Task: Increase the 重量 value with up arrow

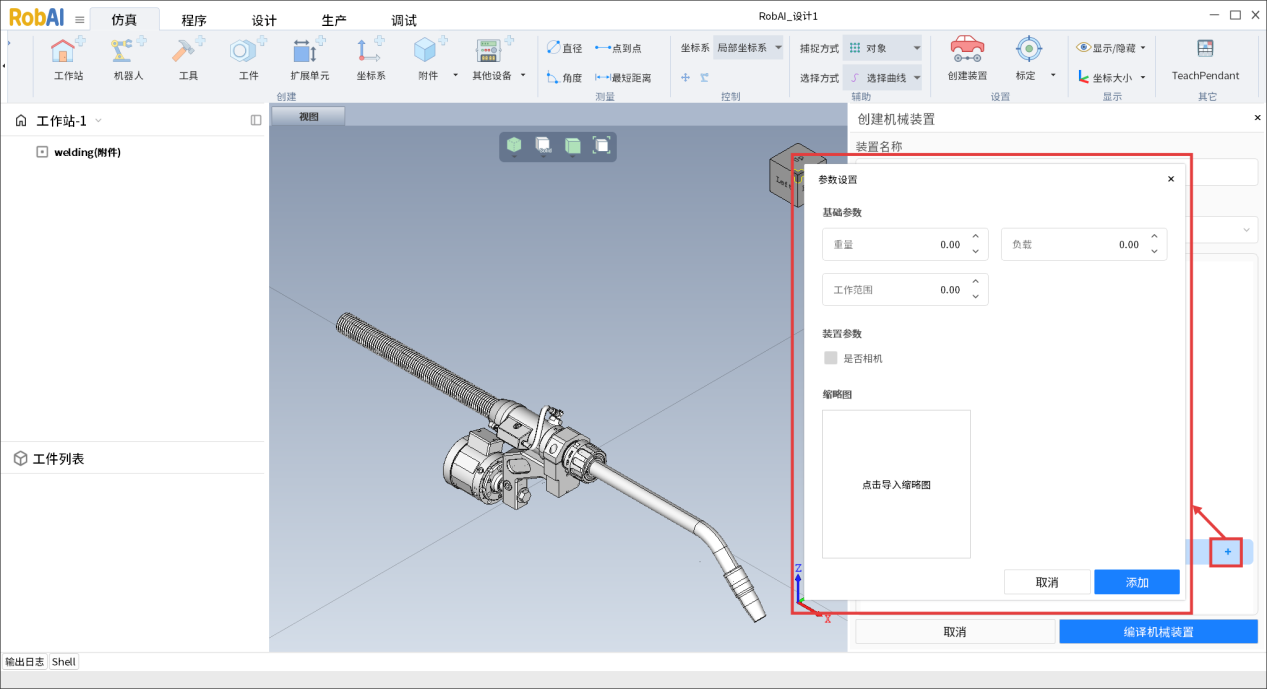Action: tap(976, 237)
